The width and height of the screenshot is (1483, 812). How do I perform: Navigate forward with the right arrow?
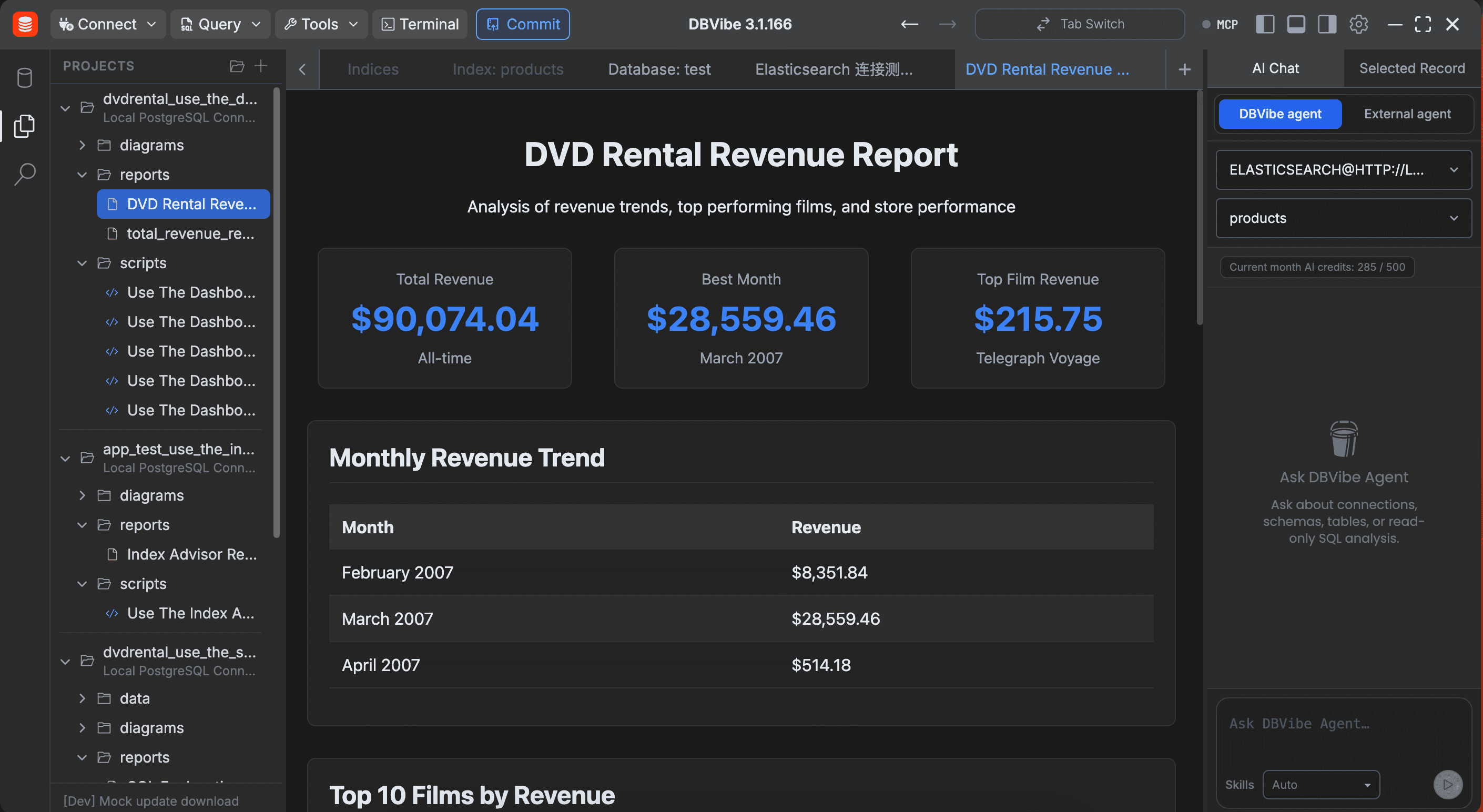(x=947, y=24)
